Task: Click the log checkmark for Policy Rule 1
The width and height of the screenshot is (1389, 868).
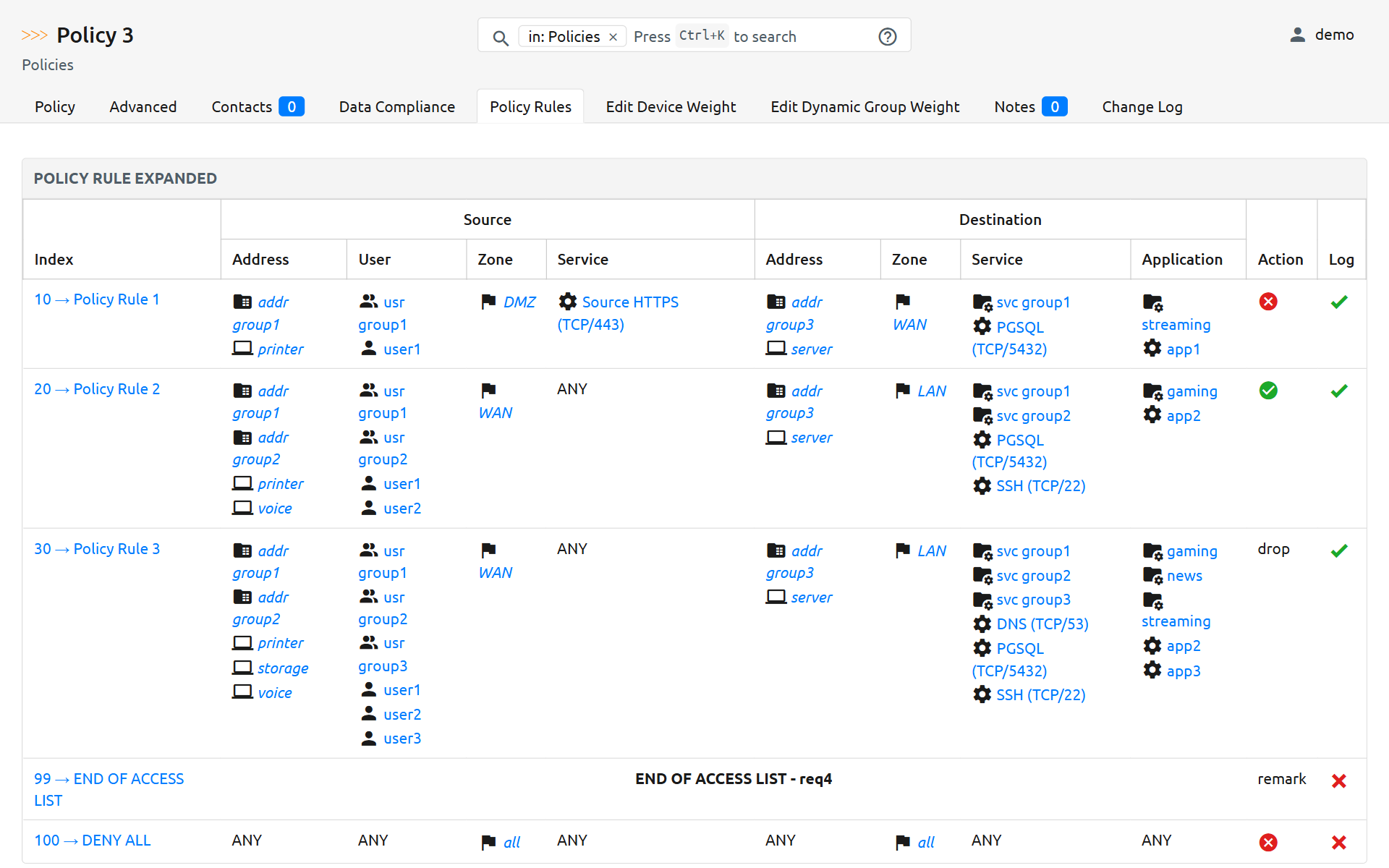Action: pos(1338,302)
